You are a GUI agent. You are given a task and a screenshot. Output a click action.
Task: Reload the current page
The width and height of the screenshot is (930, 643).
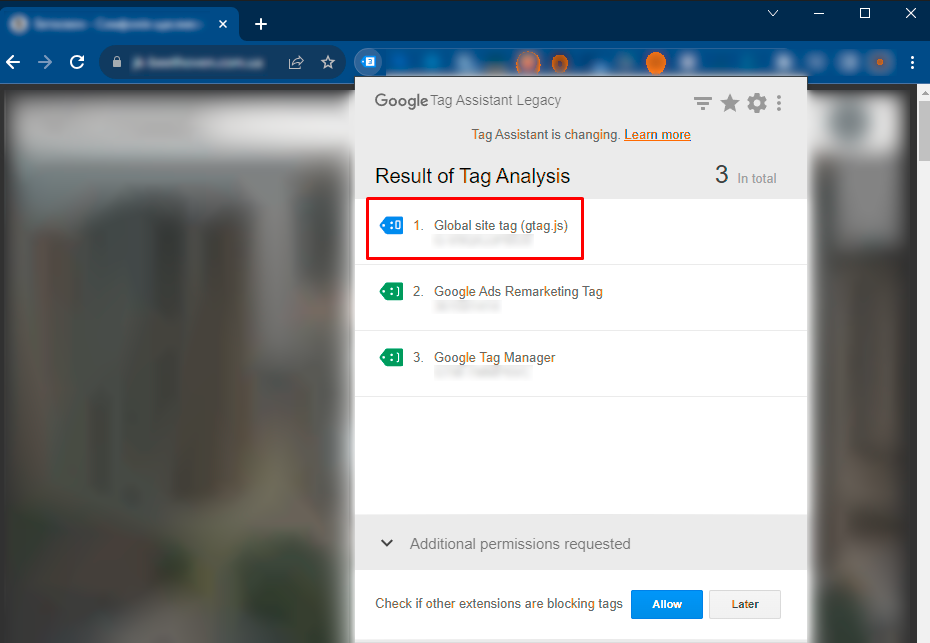coord(77,62)
